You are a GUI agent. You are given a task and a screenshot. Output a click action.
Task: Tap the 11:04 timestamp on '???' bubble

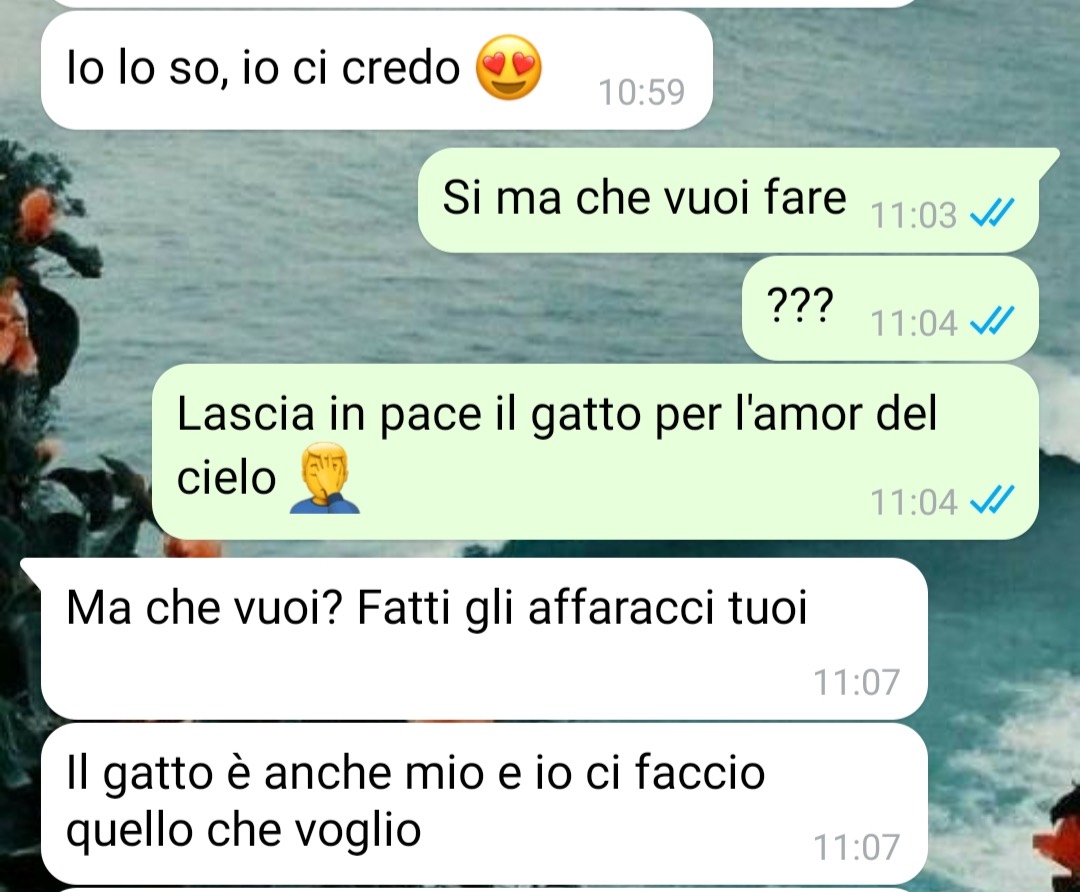point(914,323)
